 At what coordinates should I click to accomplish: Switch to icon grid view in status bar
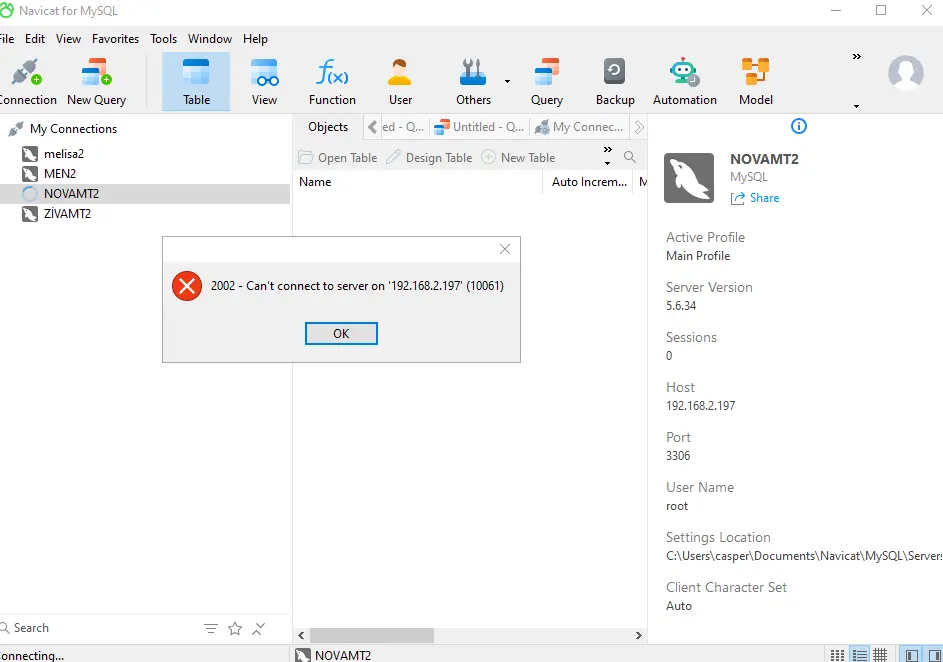click(x=837, y=655)
